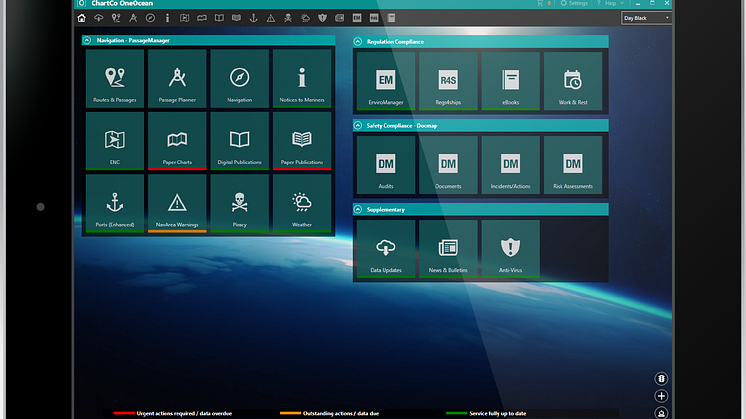746x419 pixels.
Task: Open the Notices to Mariners tile
Action: (x=302, y=78)
